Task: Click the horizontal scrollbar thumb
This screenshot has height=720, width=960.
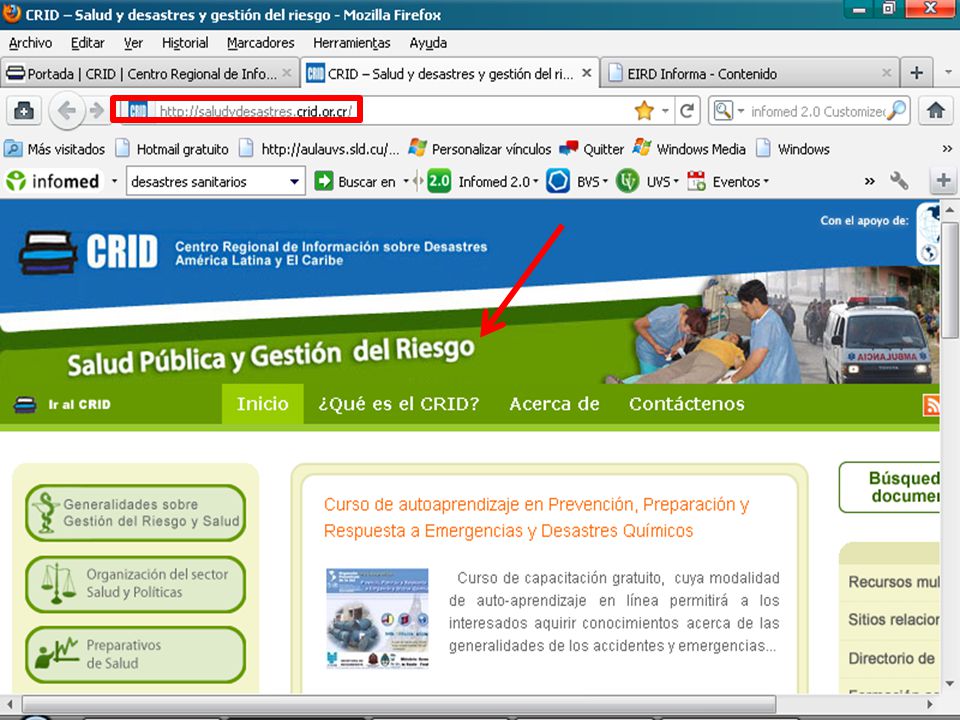Action: pos(399,703)
